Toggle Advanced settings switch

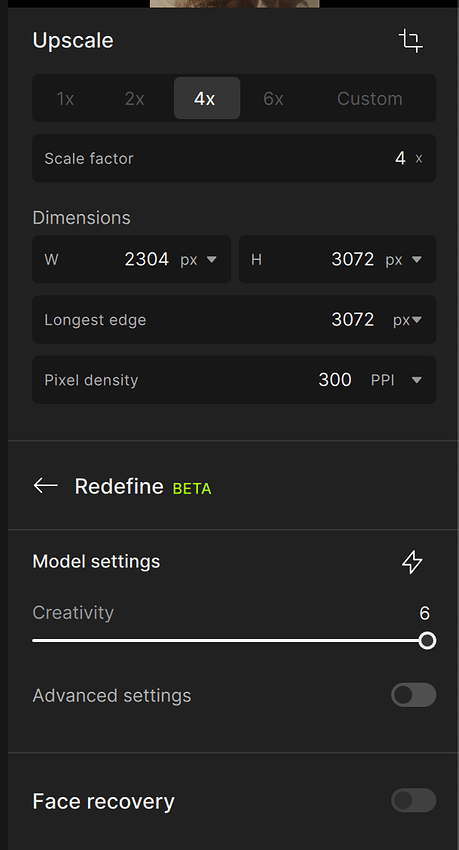coord(413,695)
